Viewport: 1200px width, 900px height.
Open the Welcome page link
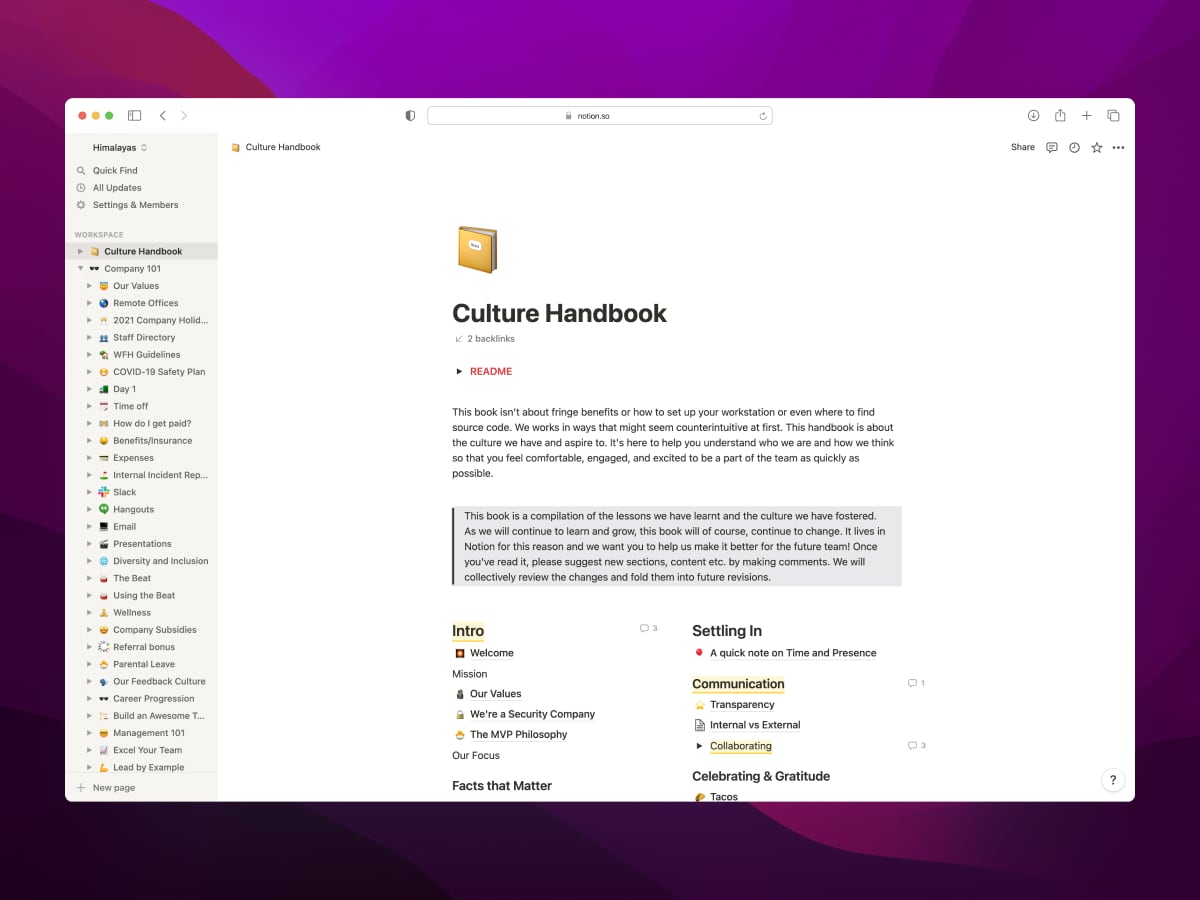point(492,653)
